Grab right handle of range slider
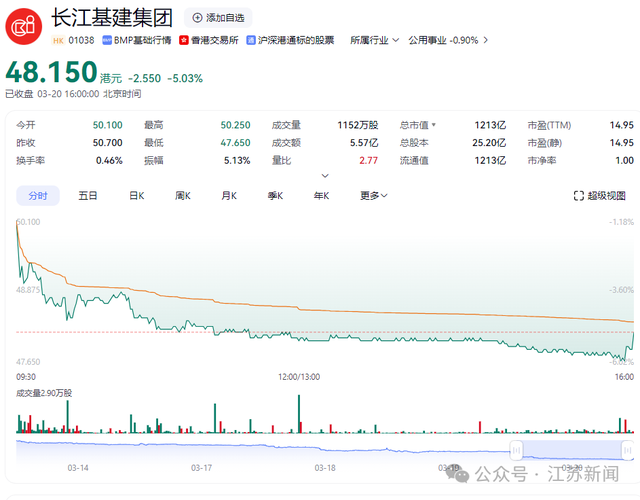Image resolution: width=640 pixels, height=500 pixels. click(627, 450)
